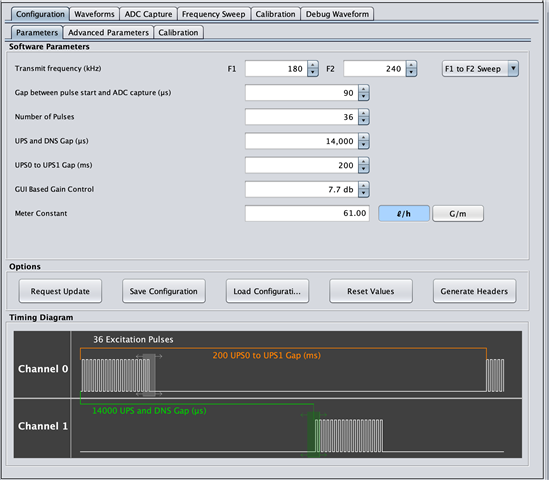Image resolution: width=549 pixels, height=480 pixels.
Task: Increase the UPS and DNS Gap value
Action: pyautogui.click(x=364, y=137)
